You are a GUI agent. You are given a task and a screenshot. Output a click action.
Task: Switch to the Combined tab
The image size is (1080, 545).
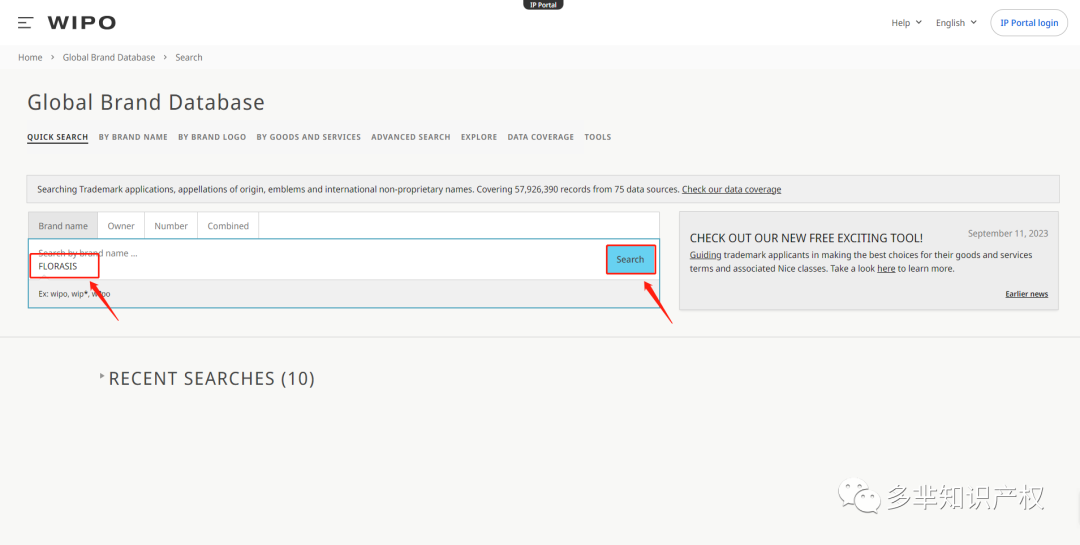pos(228,225)
